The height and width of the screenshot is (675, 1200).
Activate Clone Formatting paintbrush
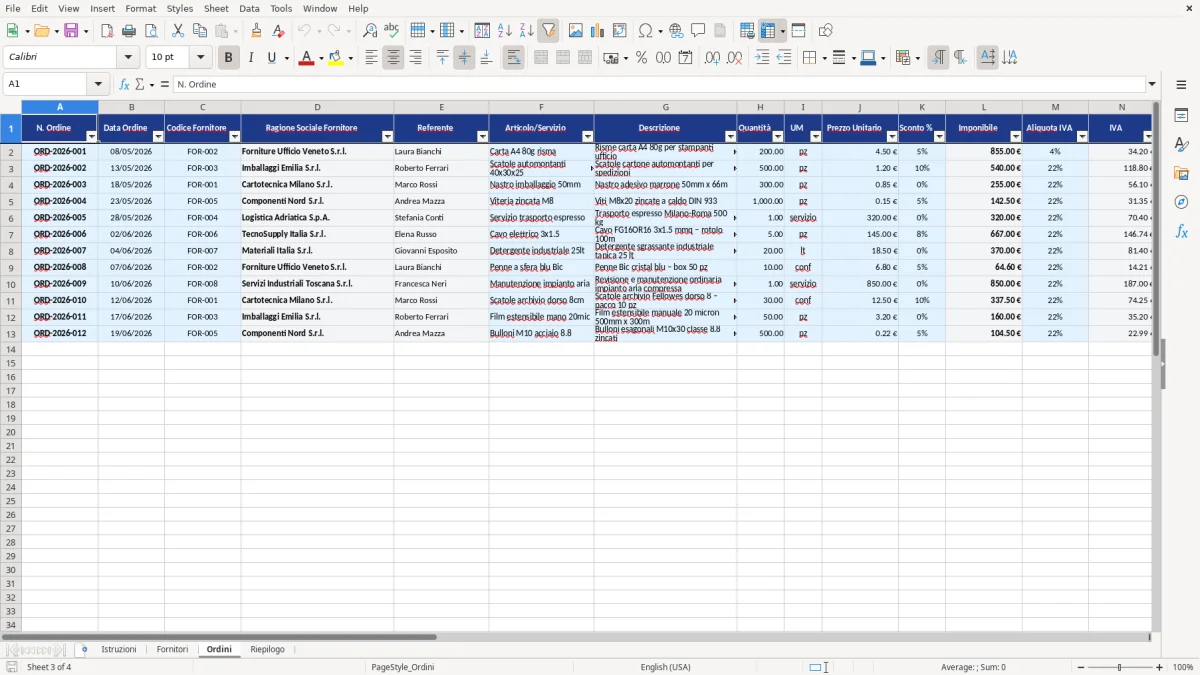pyautogui.click(x=256, y=31)
